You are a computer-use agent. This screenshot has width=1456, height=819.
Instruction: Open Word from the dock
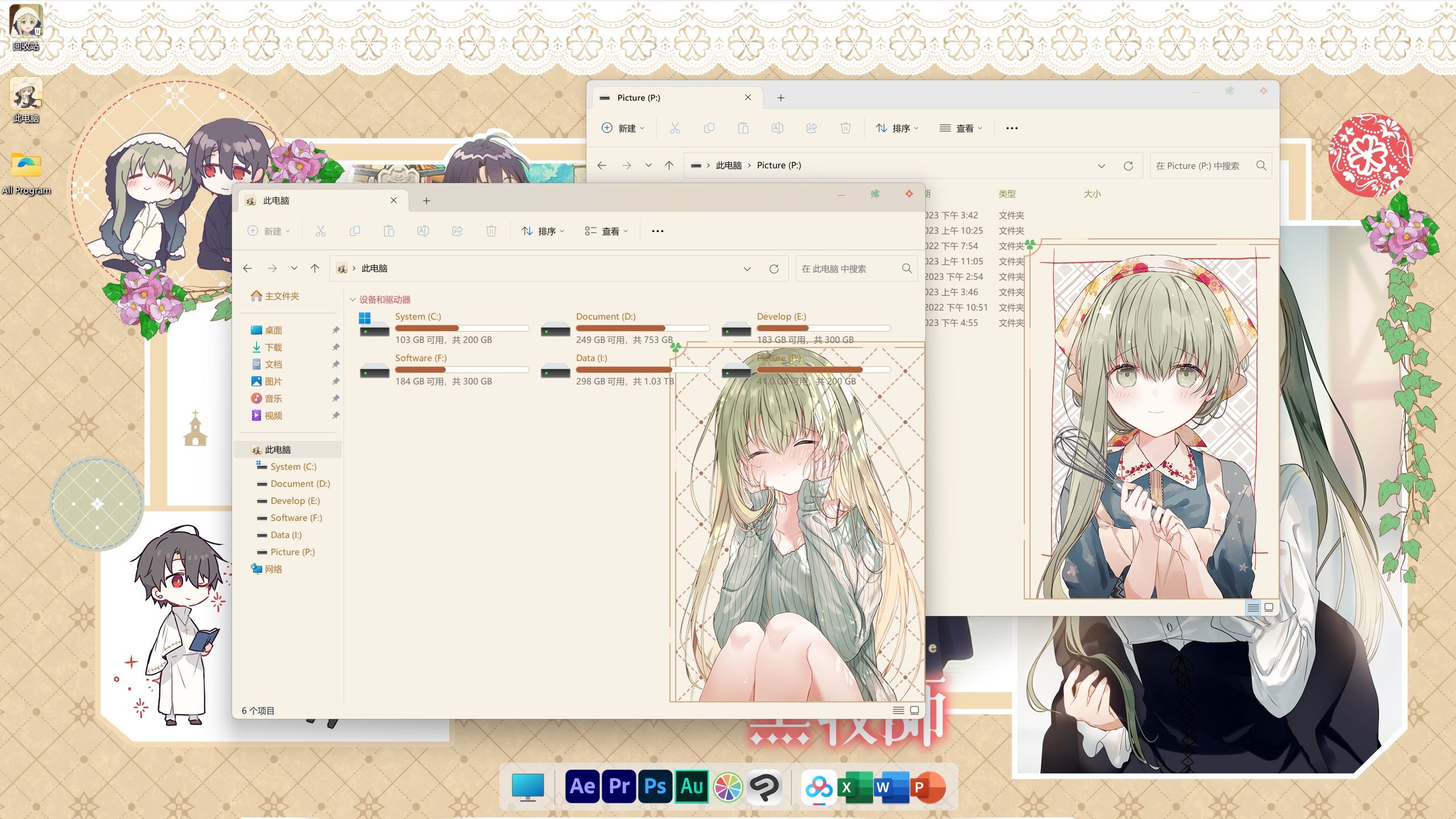891,788
